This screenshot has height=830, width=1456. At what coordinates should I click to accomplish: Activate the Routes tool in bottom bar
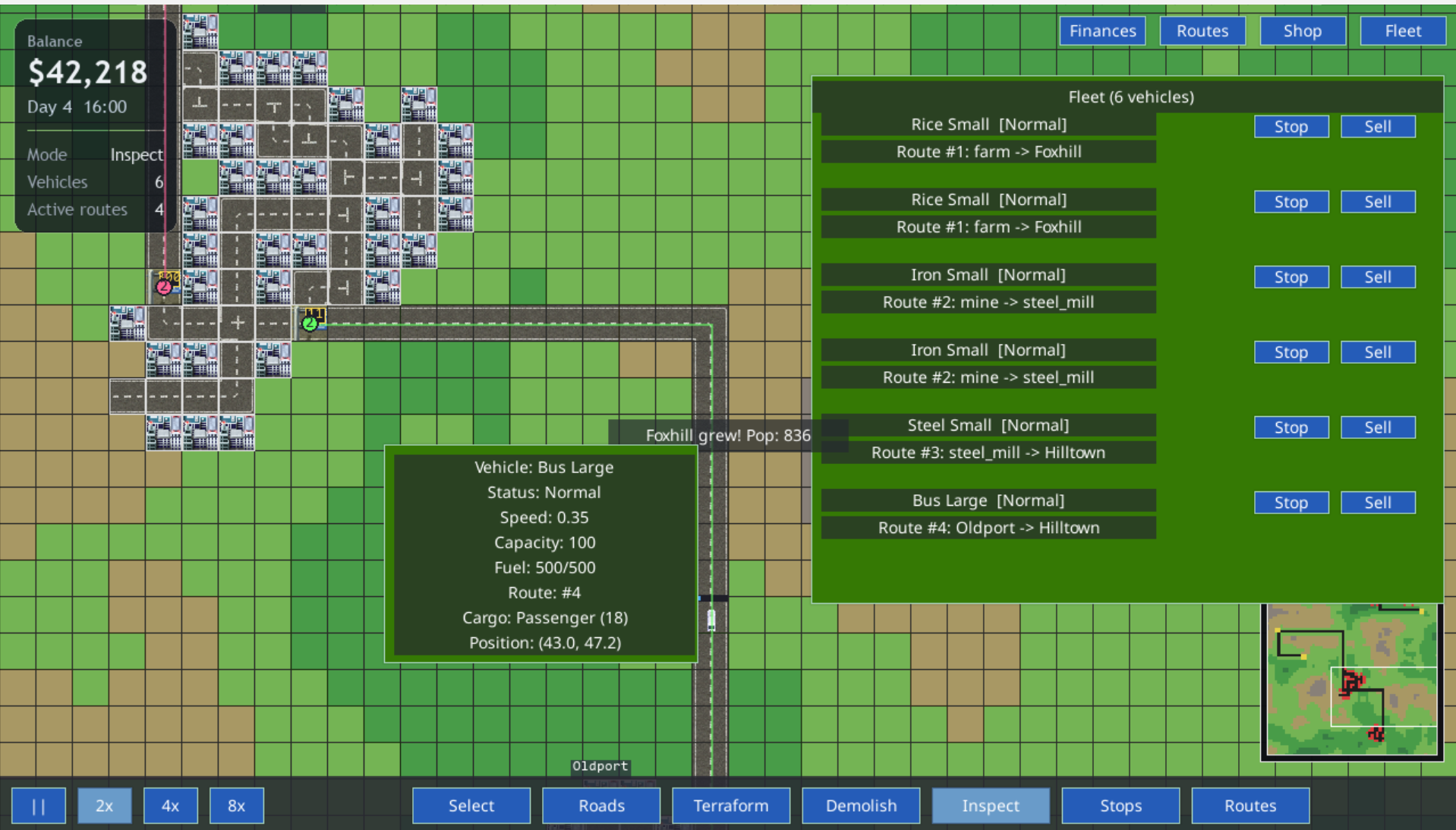tap(1250, 806)
